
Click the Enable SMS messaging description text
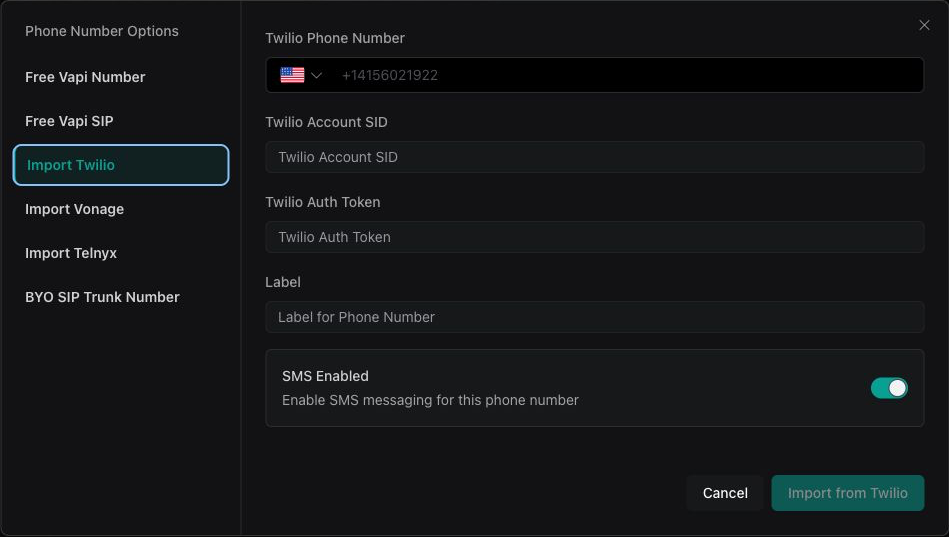(430, 400)
